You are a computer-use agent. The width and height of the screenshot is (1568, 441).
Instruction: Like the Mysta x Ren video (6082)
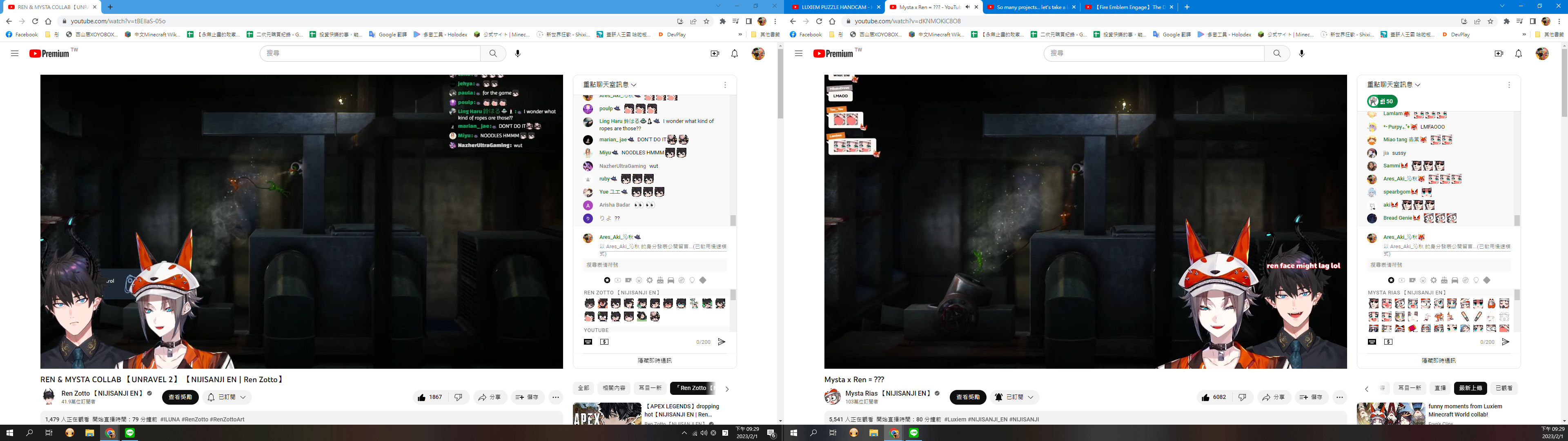point(1214,397)
